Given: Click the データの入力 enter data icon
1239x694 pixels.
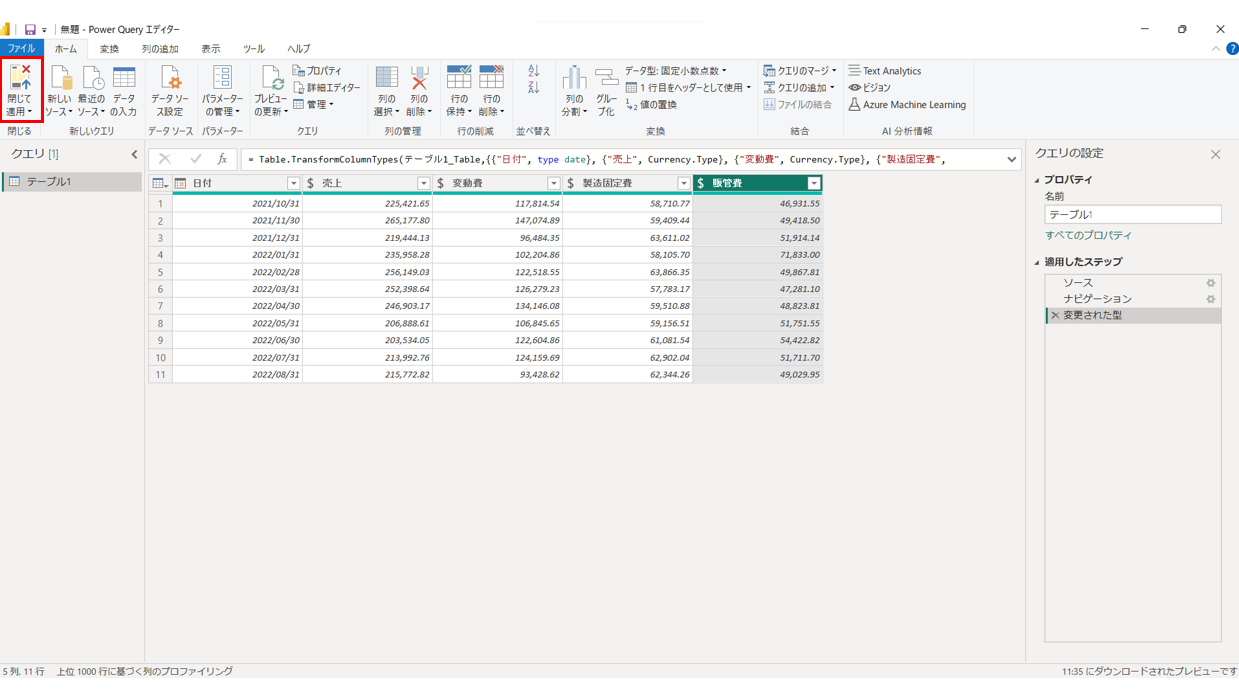Looking at the screenshot, I should click(124, 78).
